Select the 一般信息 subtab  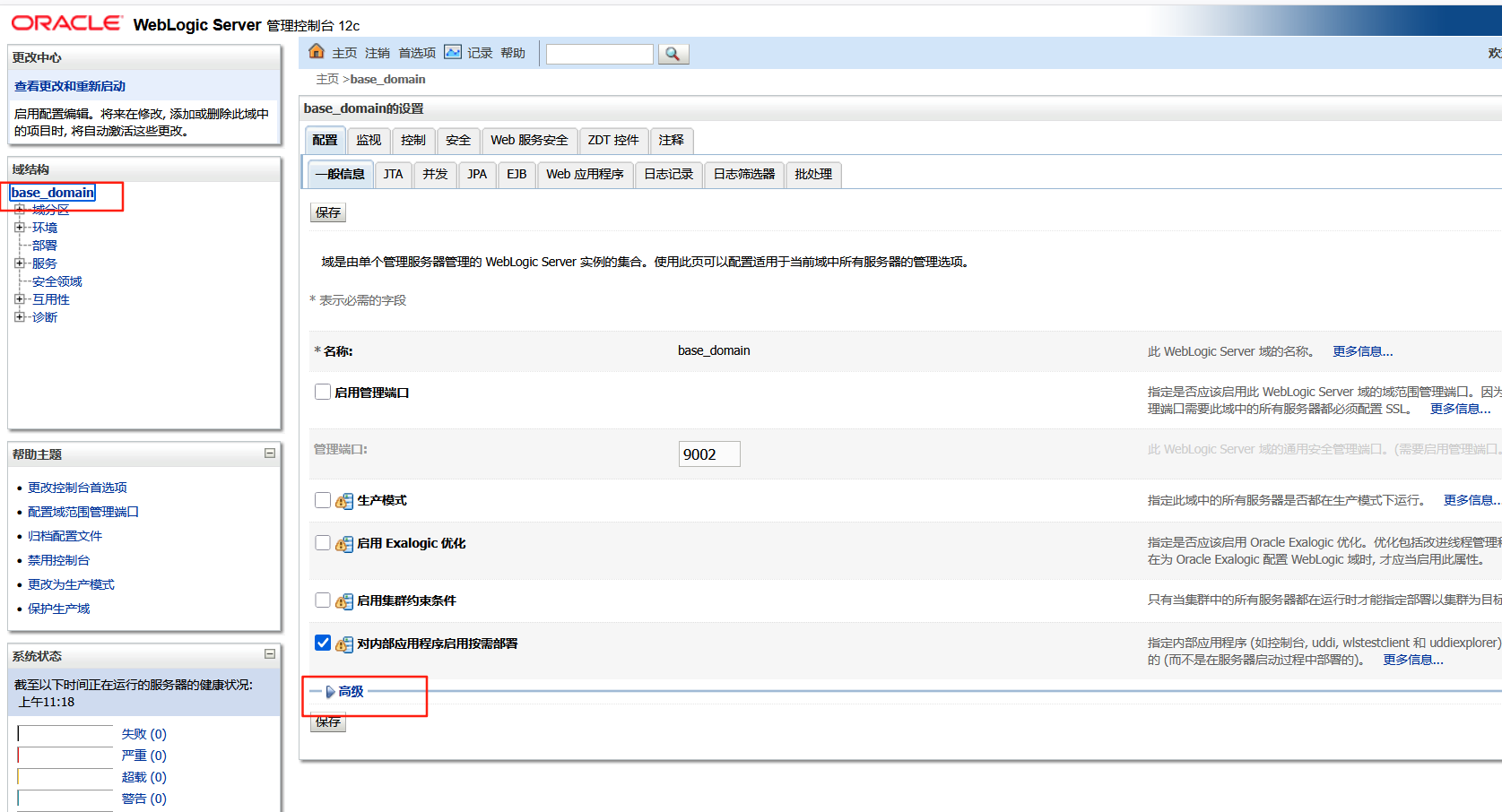click(340, 175)
